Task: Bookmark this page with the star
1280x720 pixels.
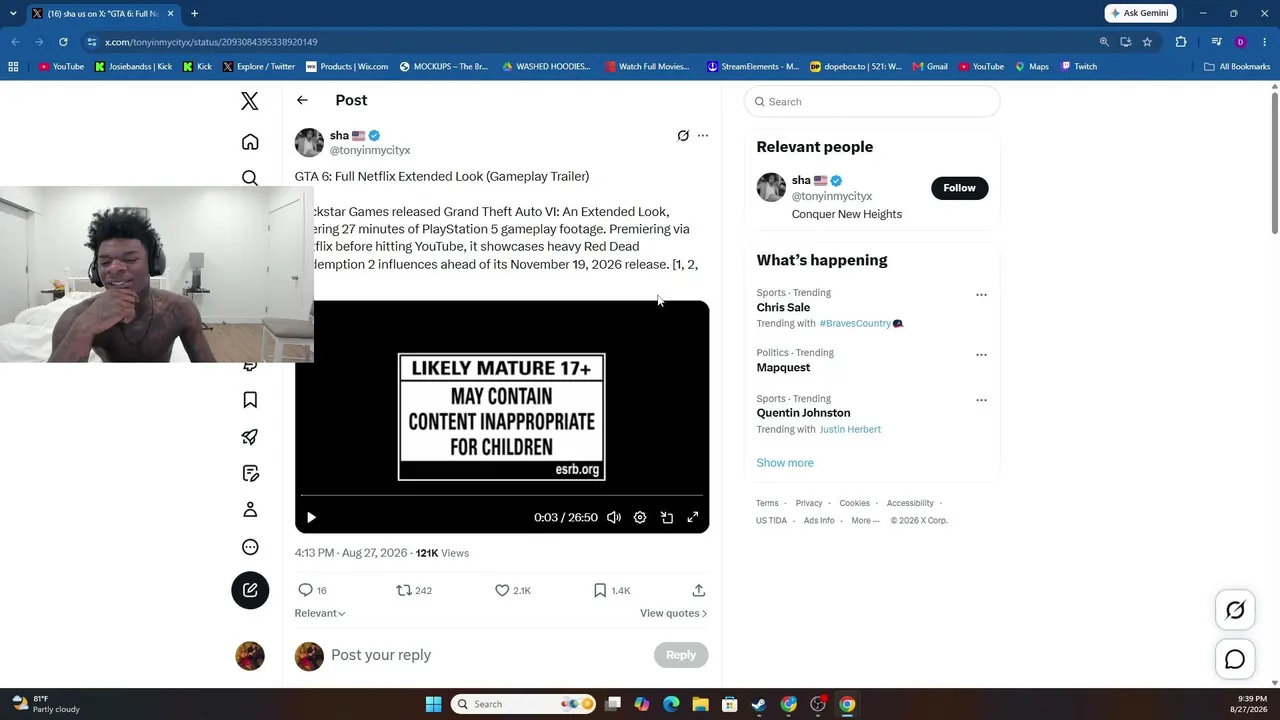Action: [x=1147, y=42]
